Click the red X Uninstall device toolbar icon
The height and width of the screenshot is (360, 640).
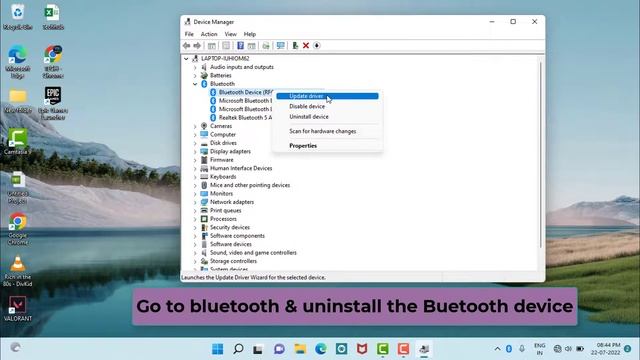(306, 46)
